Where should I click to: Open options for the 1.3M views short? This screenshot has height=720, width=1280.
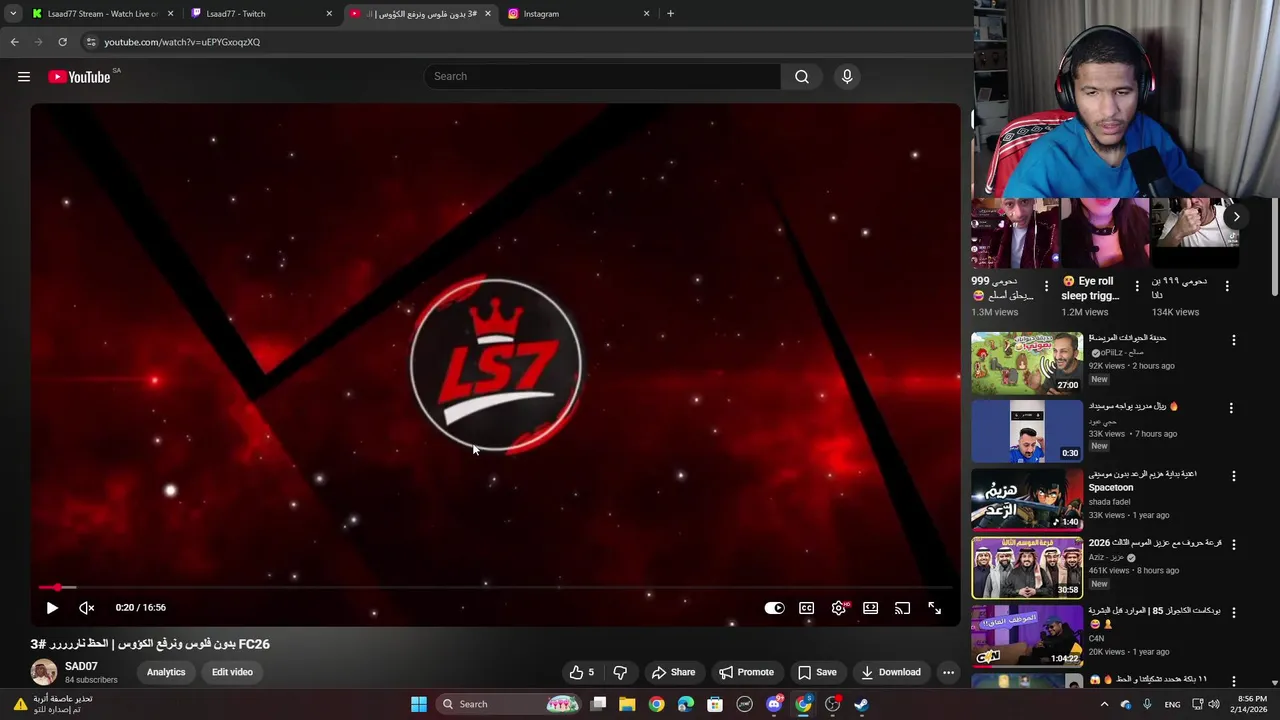(x=1047, y=286)
